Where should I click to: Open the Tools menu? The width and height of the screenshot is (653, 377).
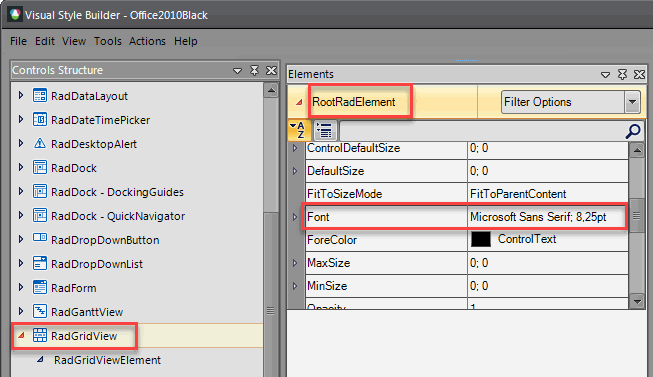point(107,41)
